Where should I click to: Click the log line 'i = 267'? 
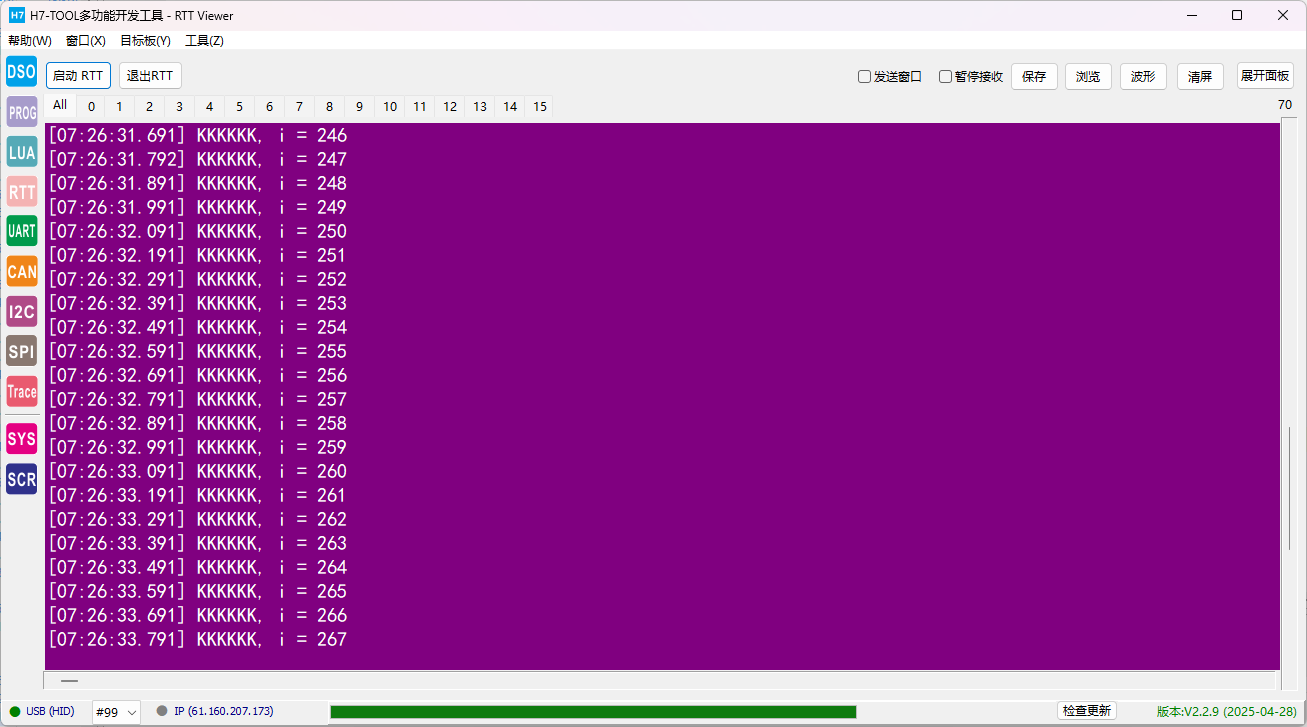[197, 639]
